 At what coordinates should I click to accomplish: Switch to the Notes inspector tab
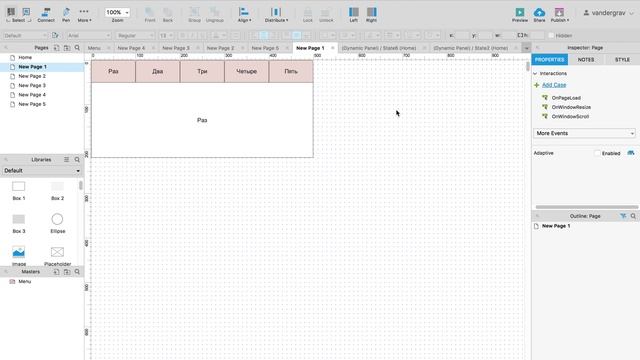click(586, 60)
